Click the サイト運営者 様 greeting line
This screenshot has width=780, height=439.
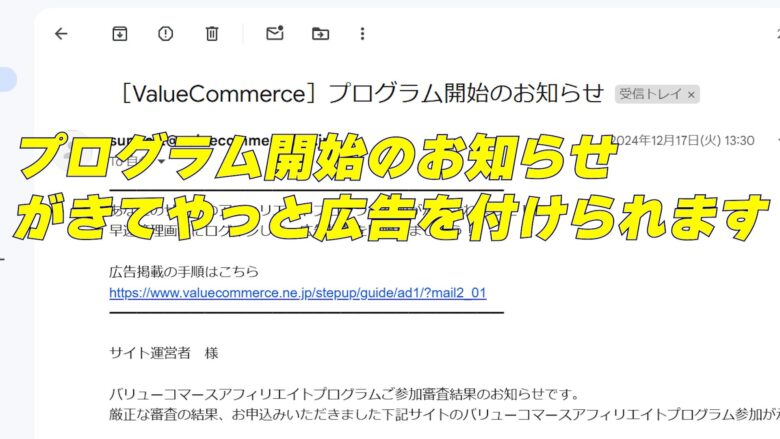coord(164,353)
